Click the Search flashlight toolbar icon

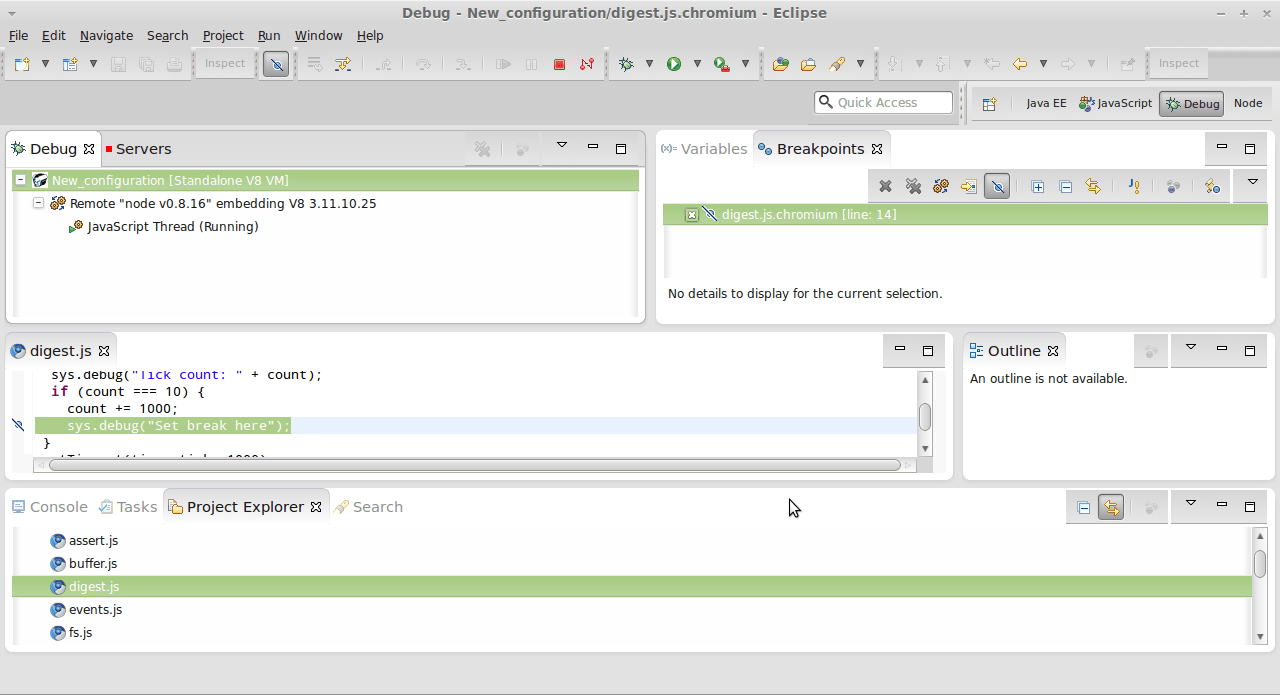point(837,64)
